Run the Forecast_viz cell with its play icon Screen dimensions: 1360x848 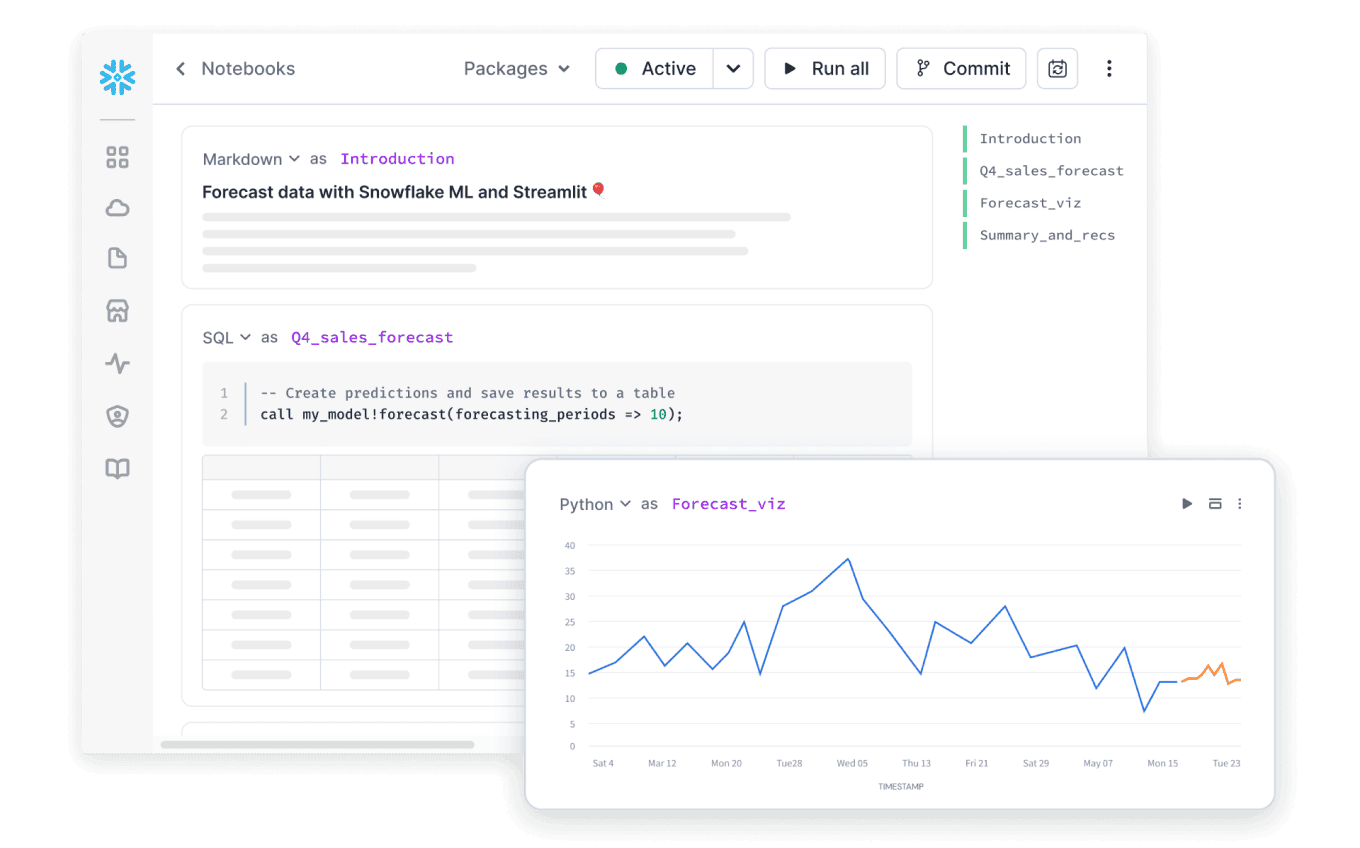[x=1187, y=504]
